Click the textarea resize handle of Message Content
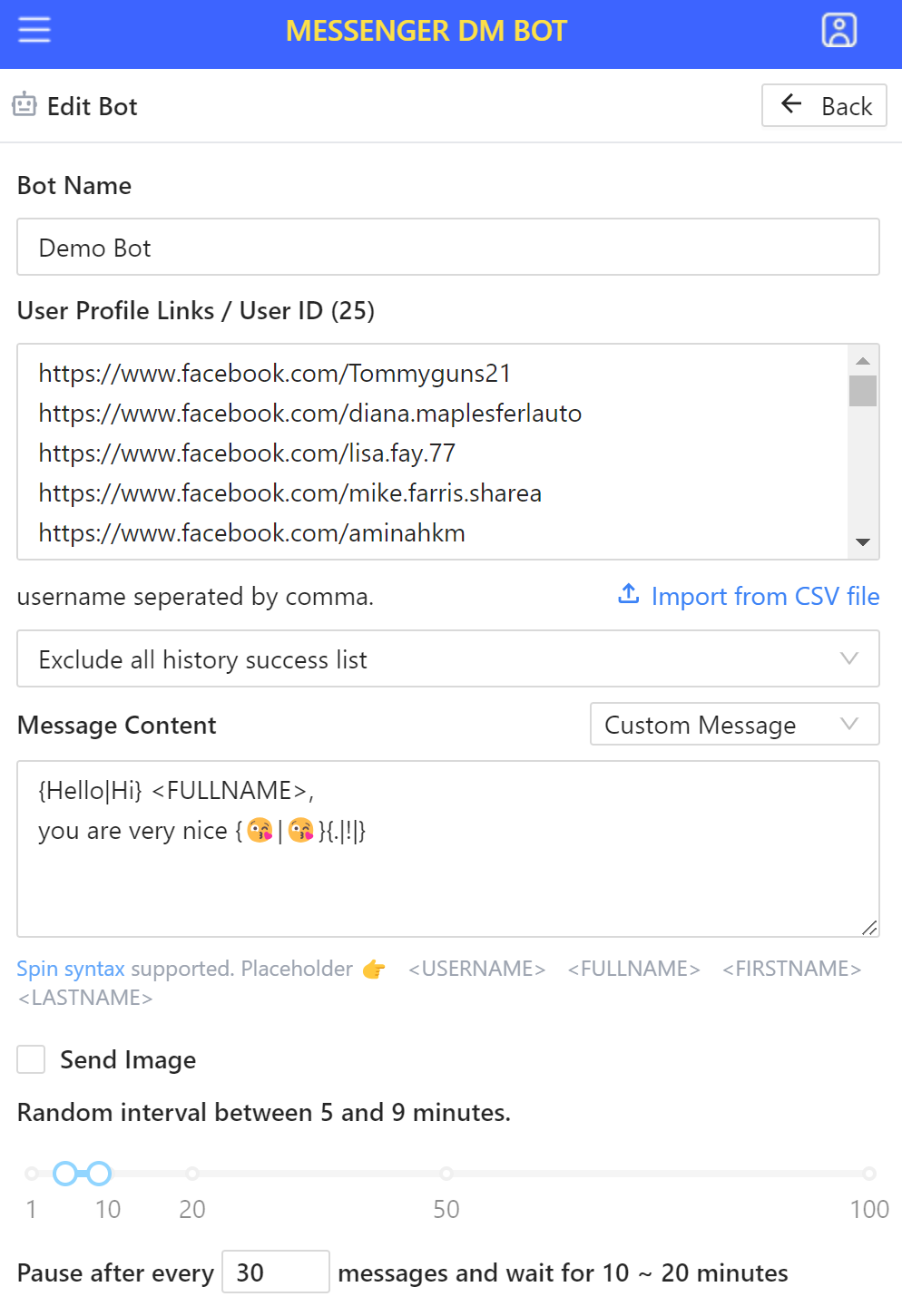The image size is (902, 1316). pos(869,927)
